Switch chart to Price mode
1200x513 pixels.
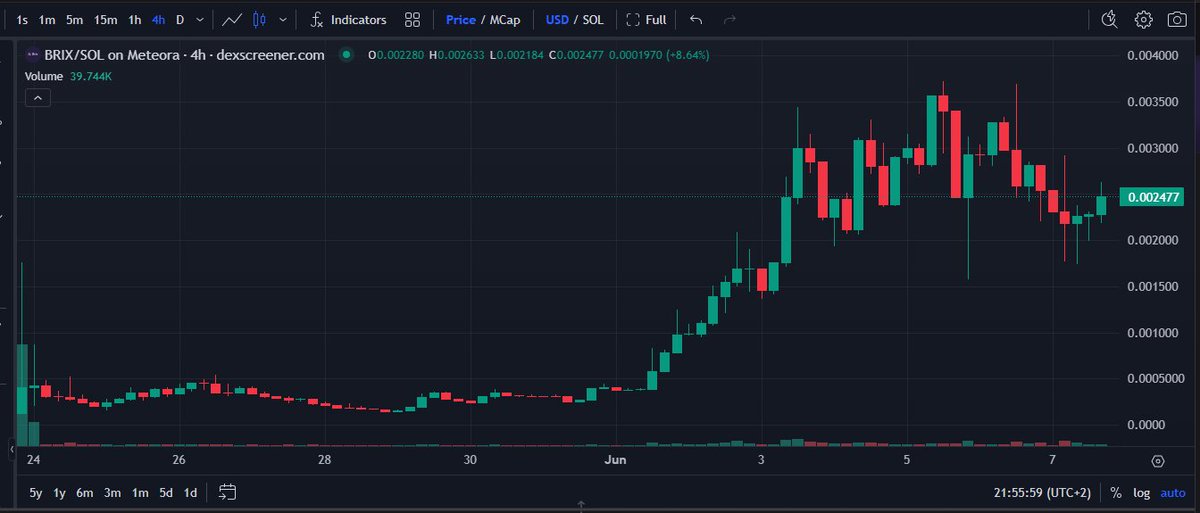(461, 20)
